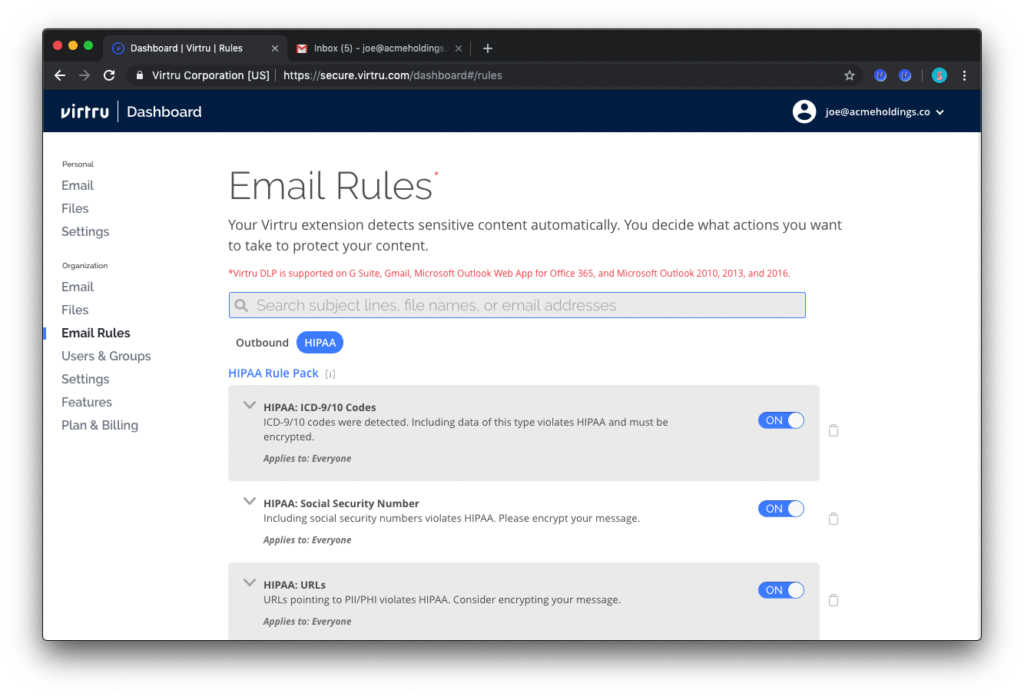Open Users & Groups in the sidebar

point(106,356)
